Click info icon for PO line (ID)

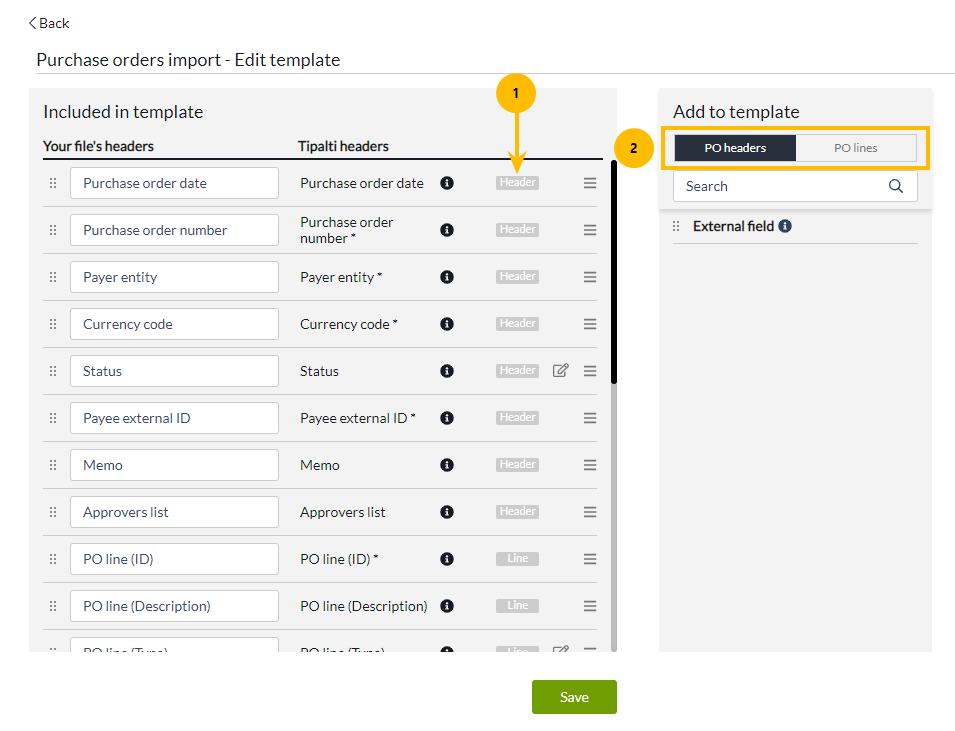[x=447, y=559]
